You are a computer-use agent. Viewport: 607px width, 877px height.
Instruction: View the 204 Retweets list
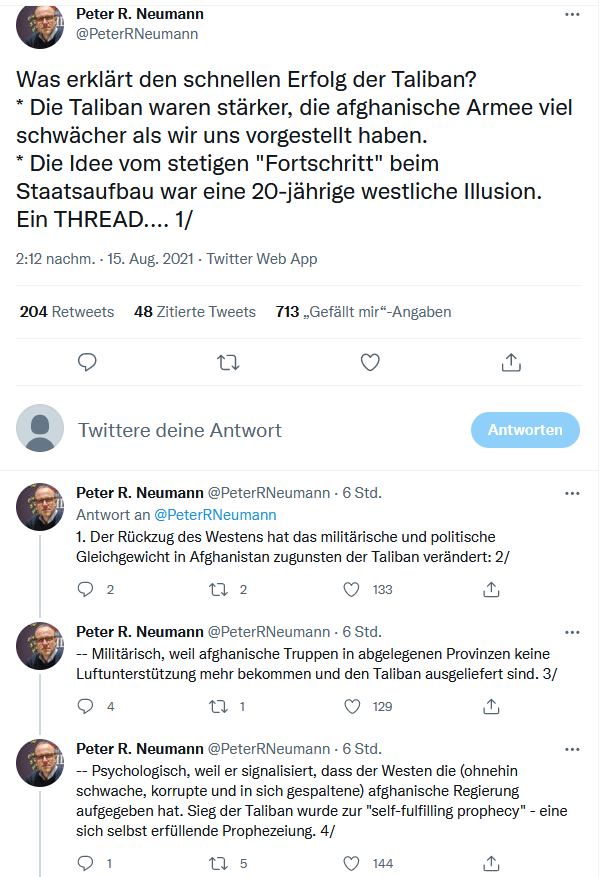coord(66,312)
